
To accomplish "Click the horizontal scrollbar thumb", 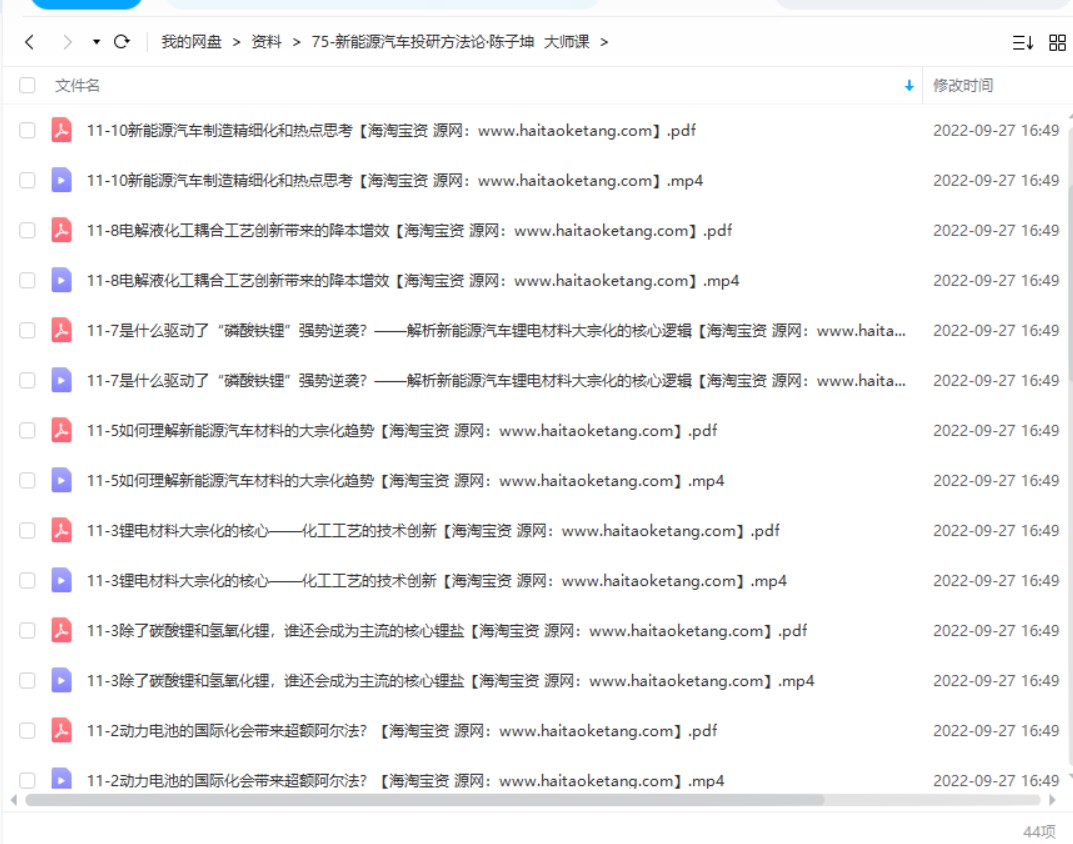I will pos(424,800).
